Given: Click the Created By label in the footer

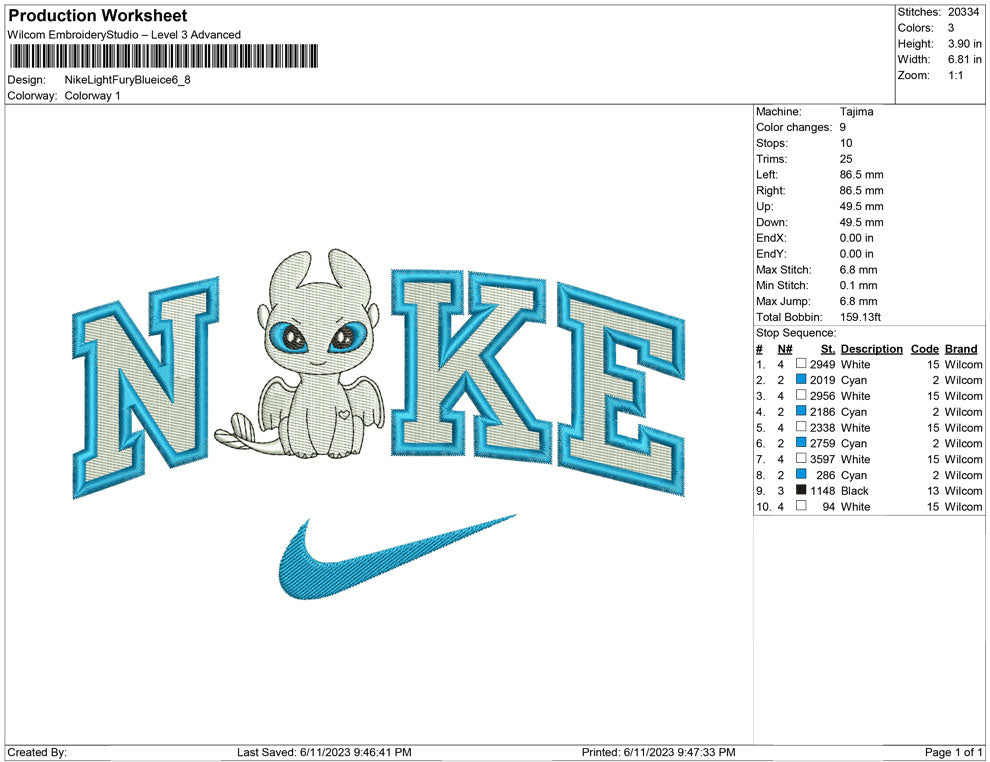Looking at the screenshot, I should tap(37, 752).
